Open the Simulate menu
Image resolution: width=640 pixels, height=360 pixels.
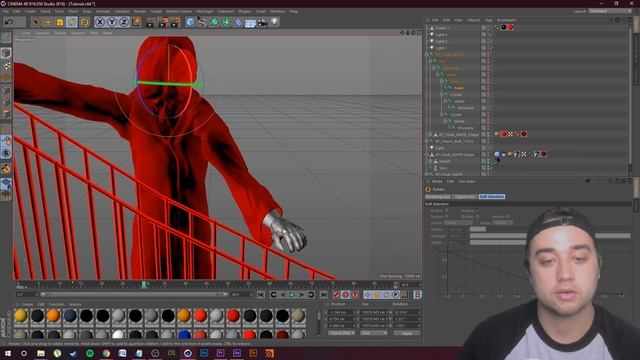coord(122,11)
